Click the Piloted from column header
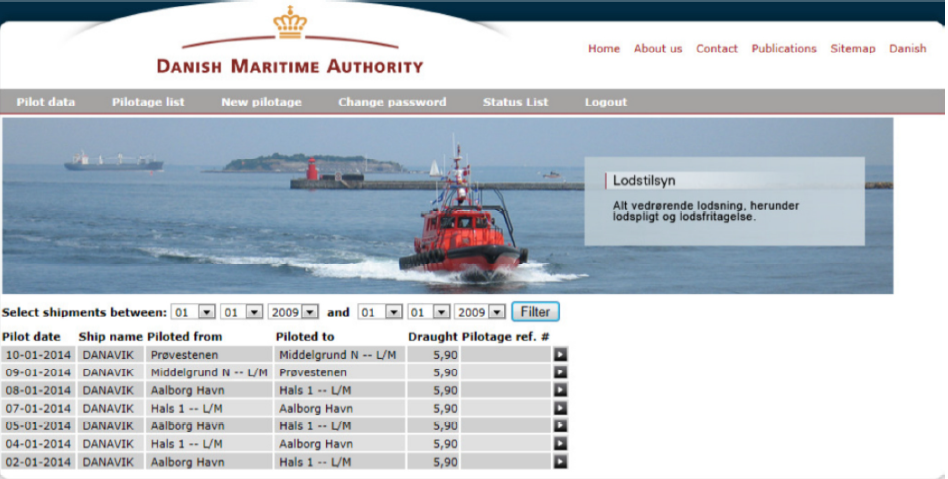 [185, 337]
